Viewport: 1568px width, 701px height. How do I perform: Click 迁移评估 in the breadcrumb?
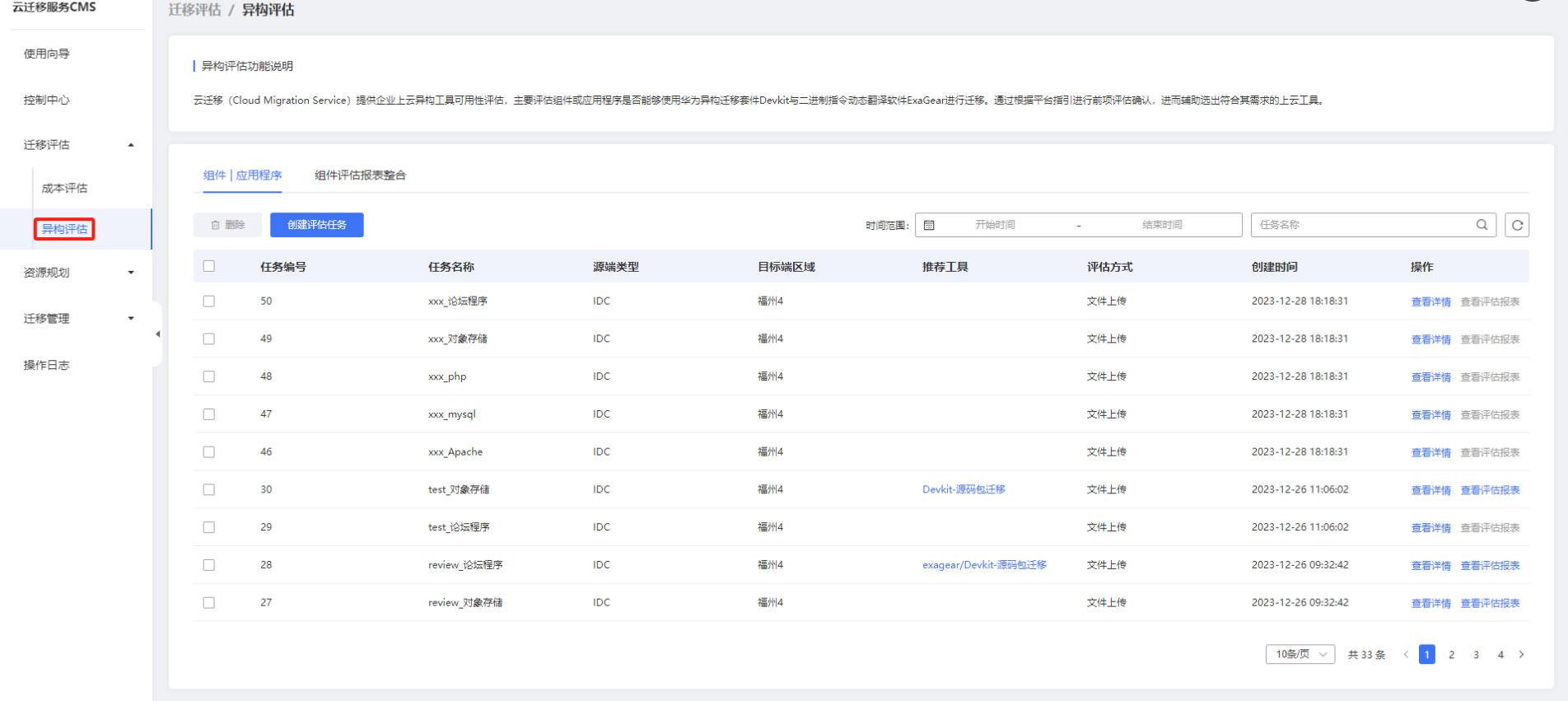(195, 10)
